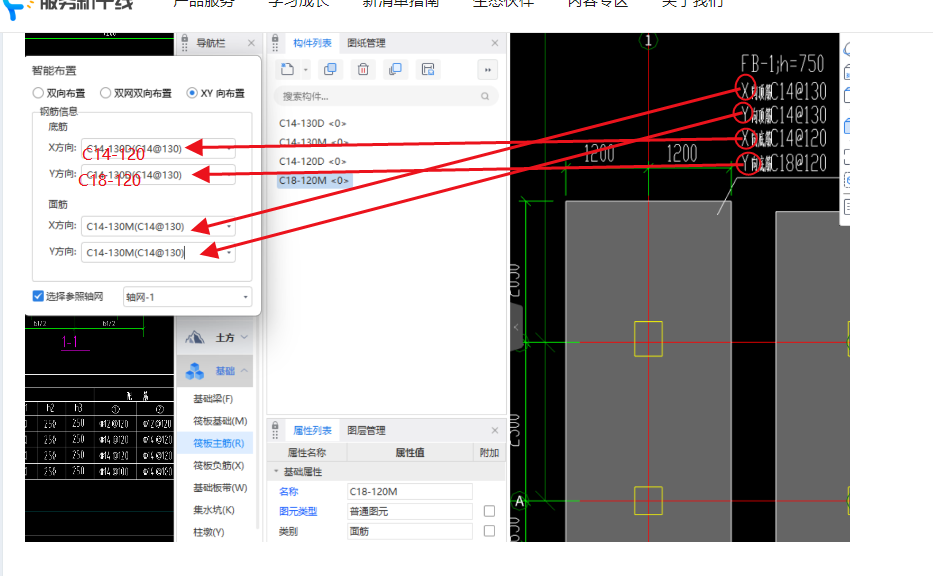This screenshot has width=933, height=576.
Task: Select the 双向布置 radio button
Action: coord(38,93)
